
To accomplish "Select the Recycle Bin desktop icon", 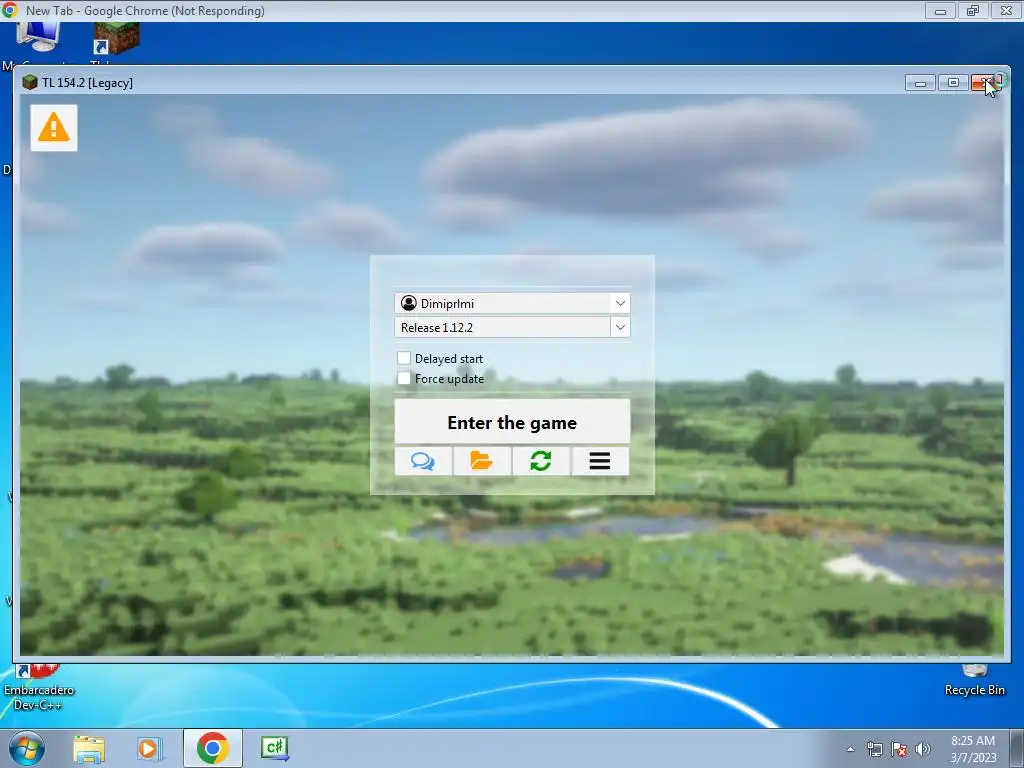I will [974, 680].
